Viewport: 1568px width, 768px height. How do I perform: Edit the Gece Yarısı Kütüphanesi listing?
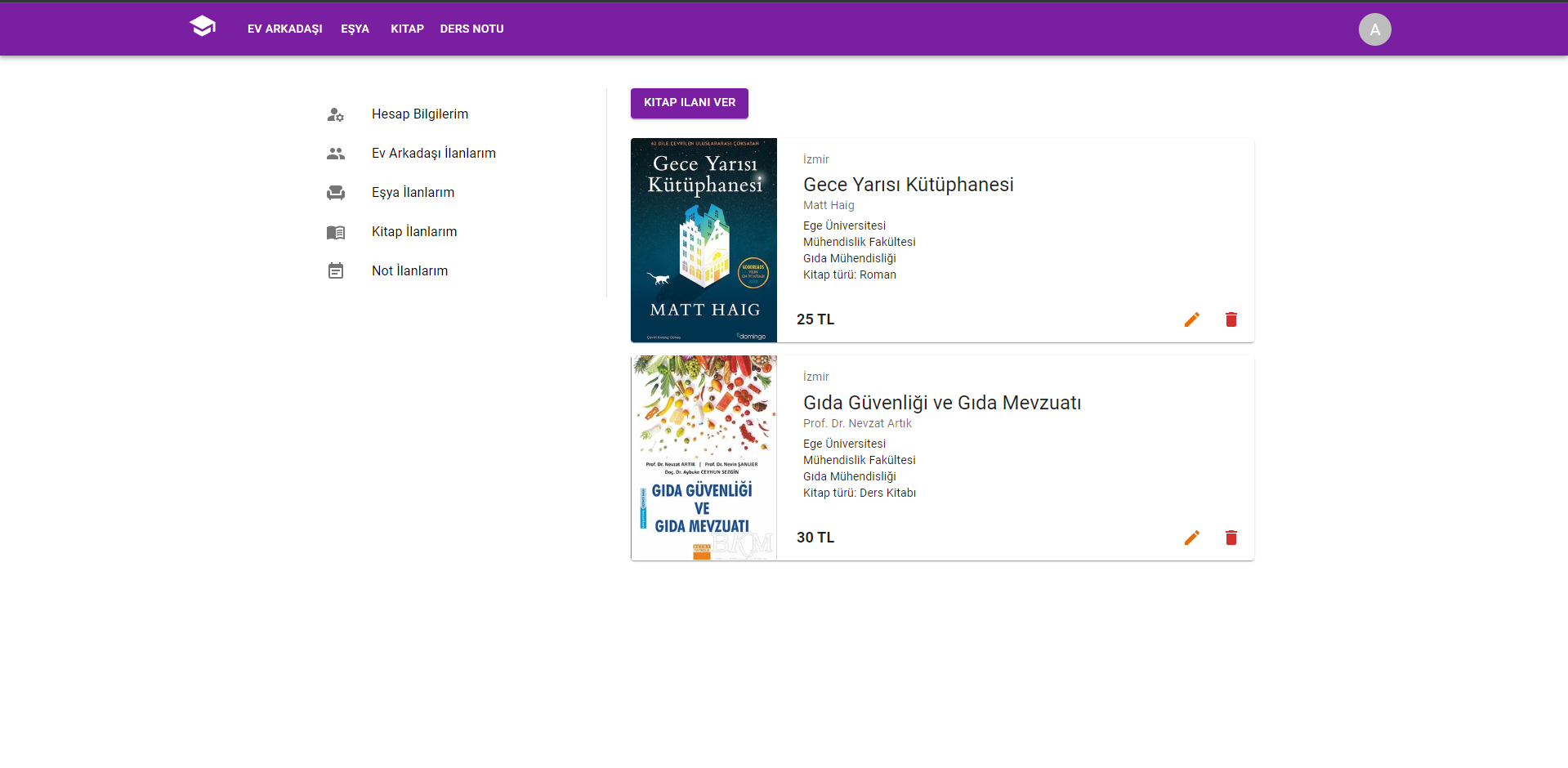tap(1192, 319)
